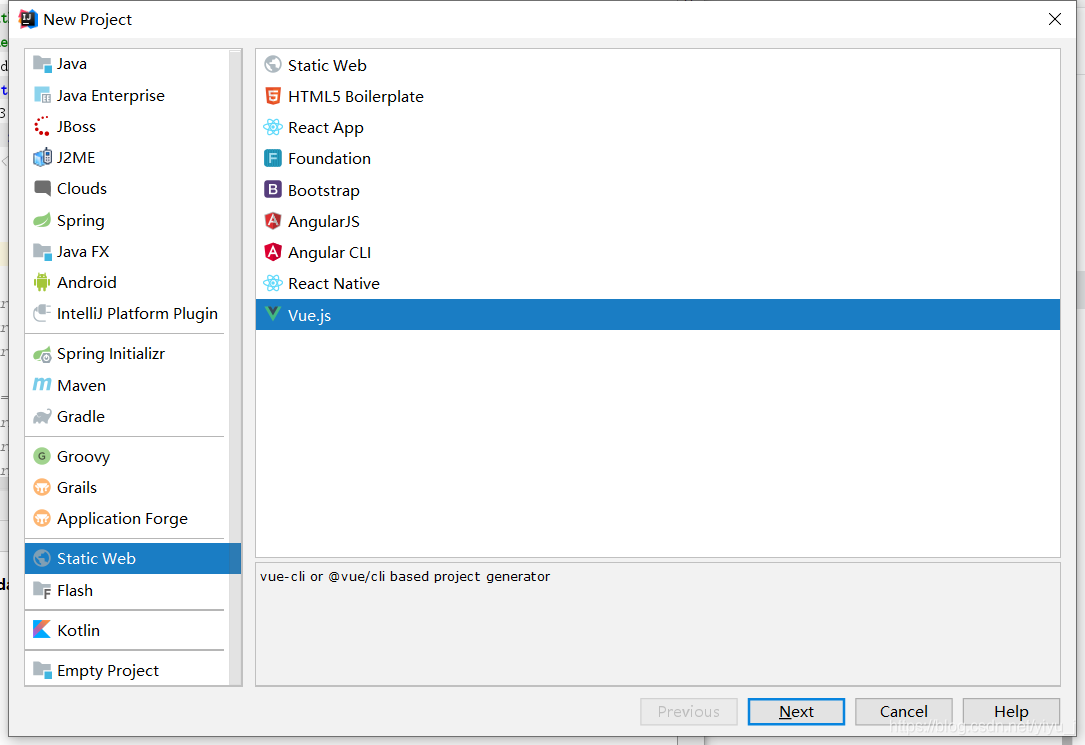
Task: Choose the Empty Project label
Action: coord(108,670)
